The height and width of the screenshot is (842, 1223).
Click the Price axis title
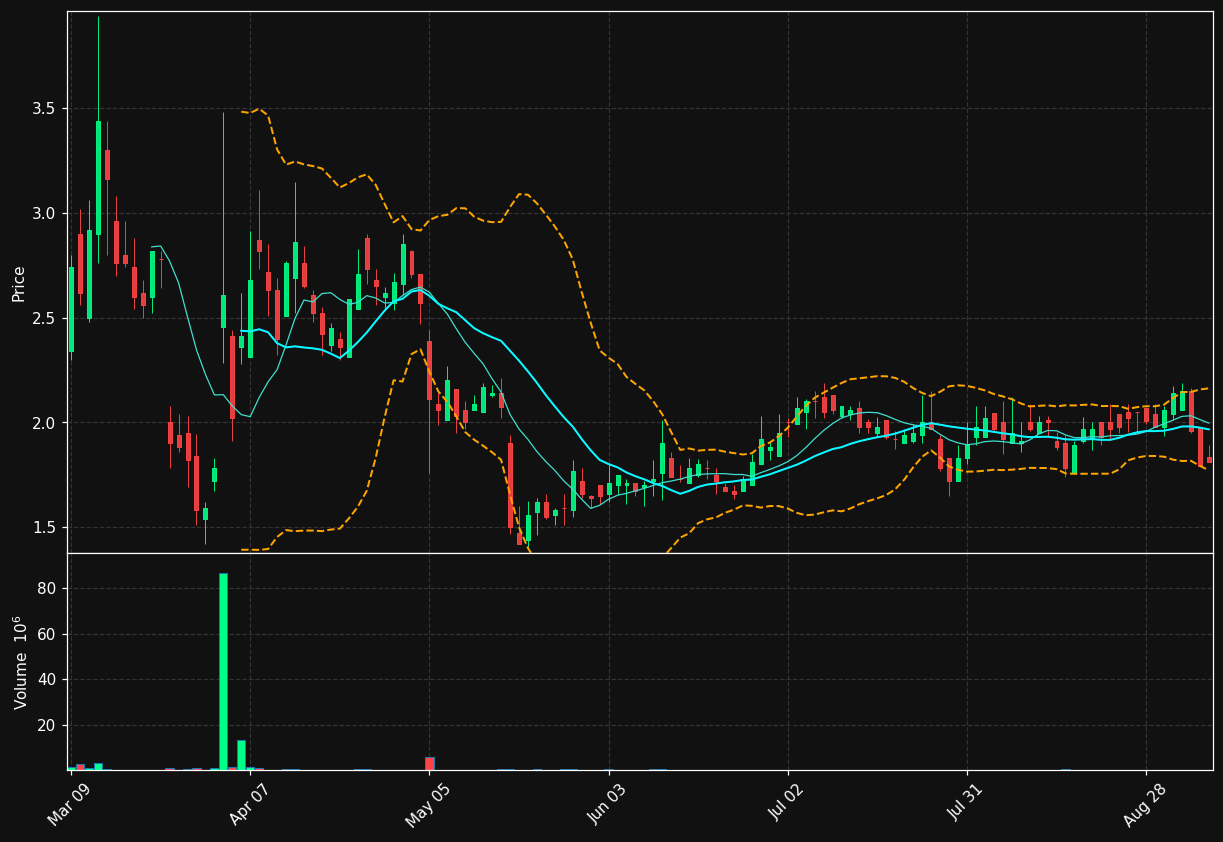click(19, 283)
